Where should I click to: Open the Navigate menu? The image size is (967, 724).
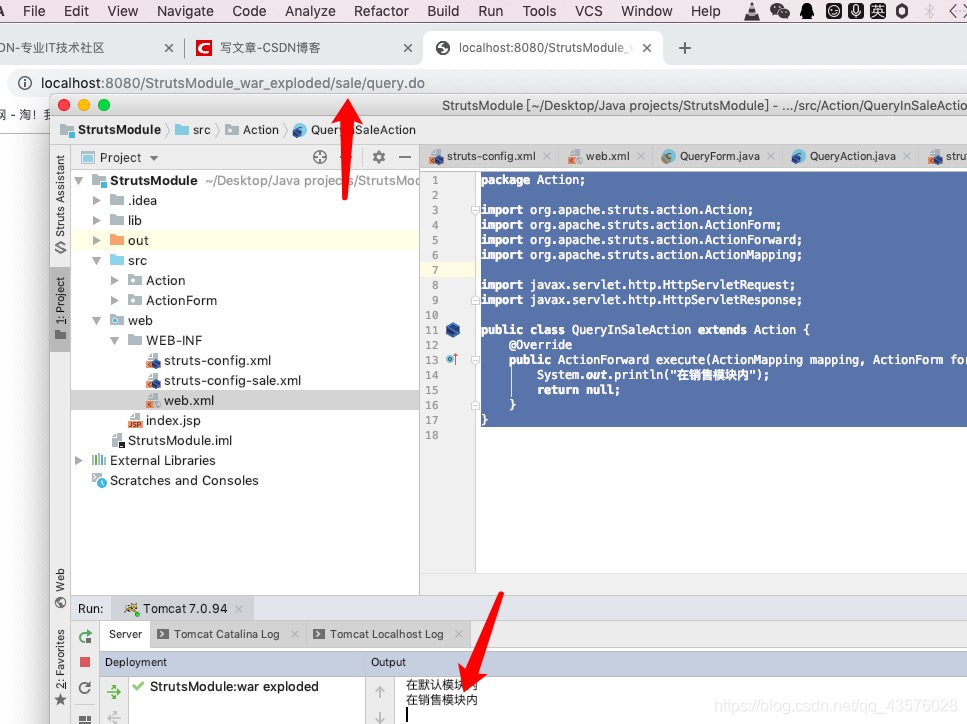pos(185,11)
